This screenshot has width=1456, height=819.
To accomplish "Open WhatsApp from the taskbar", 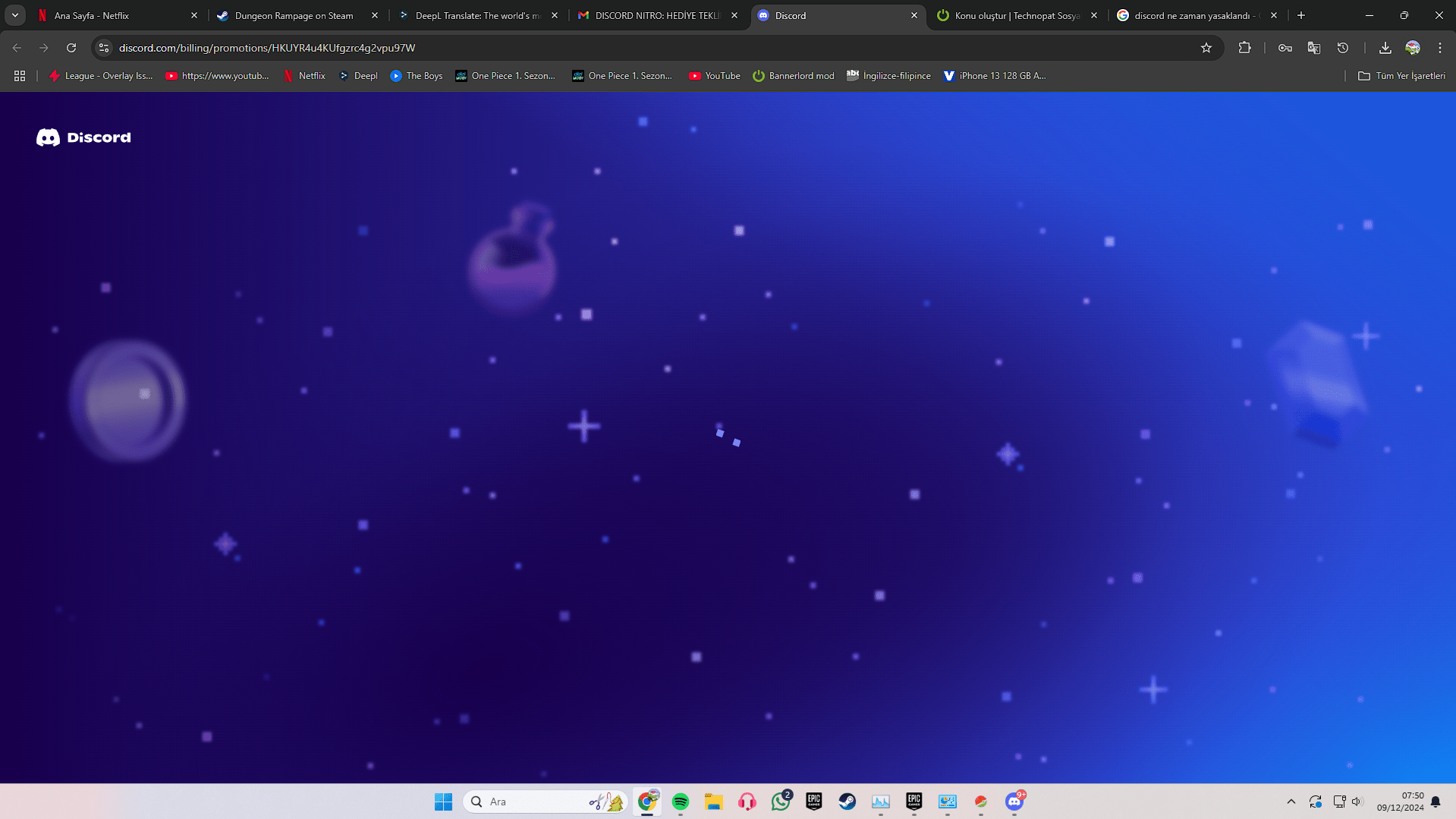I will pos(781,801).
